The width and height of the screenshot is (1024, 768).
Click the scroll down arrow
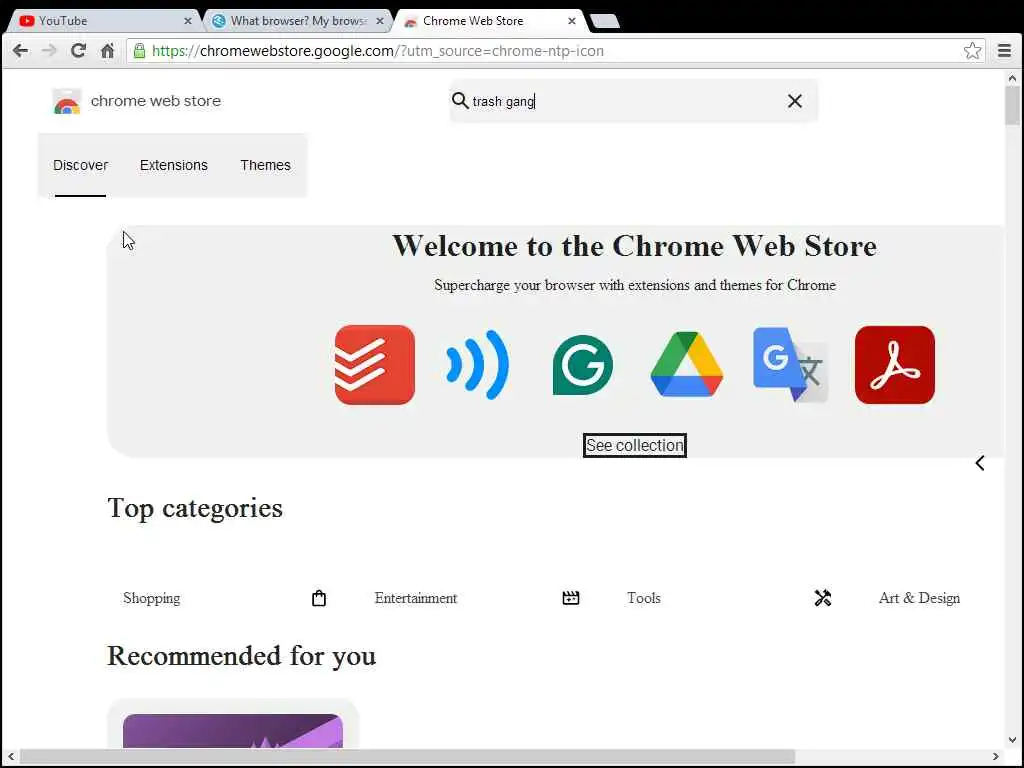click(x=1012, y=740)
